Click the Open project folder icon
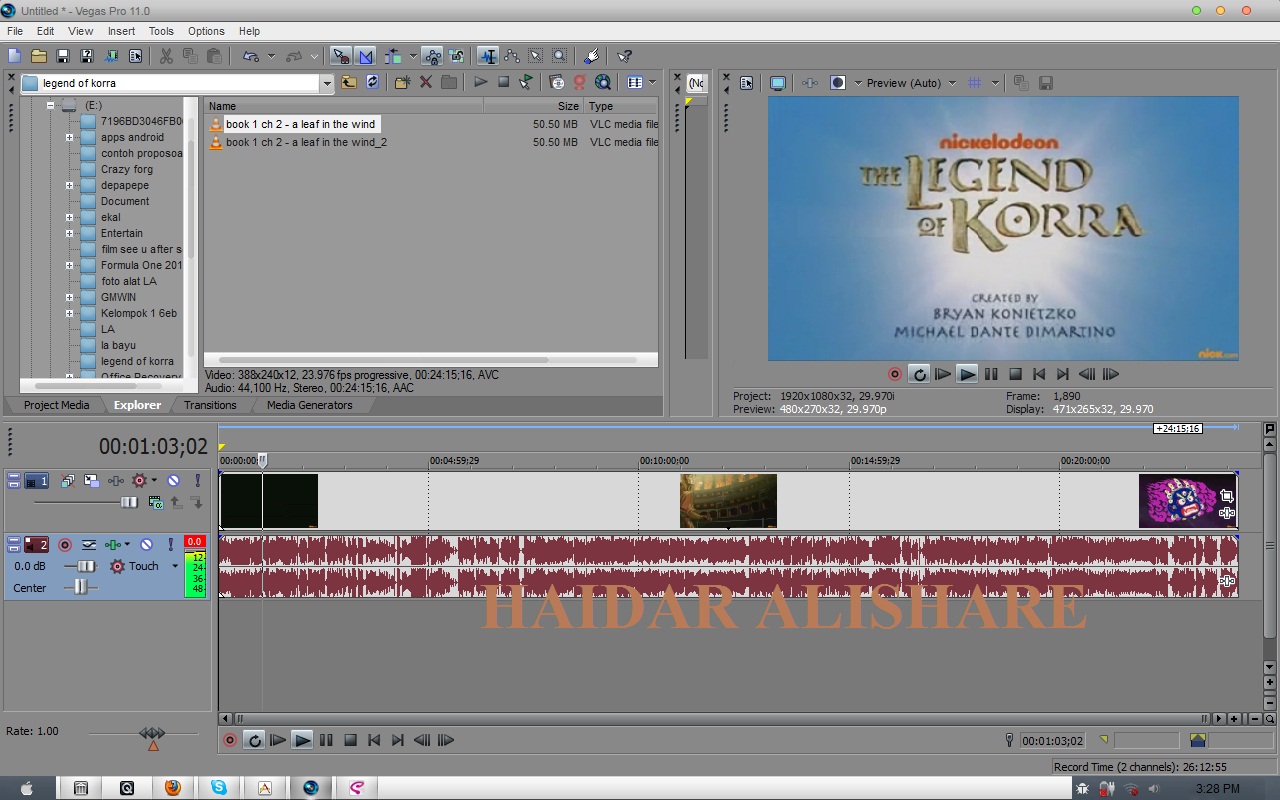Viewport: 1280px width, 800px height. [38, 56]
